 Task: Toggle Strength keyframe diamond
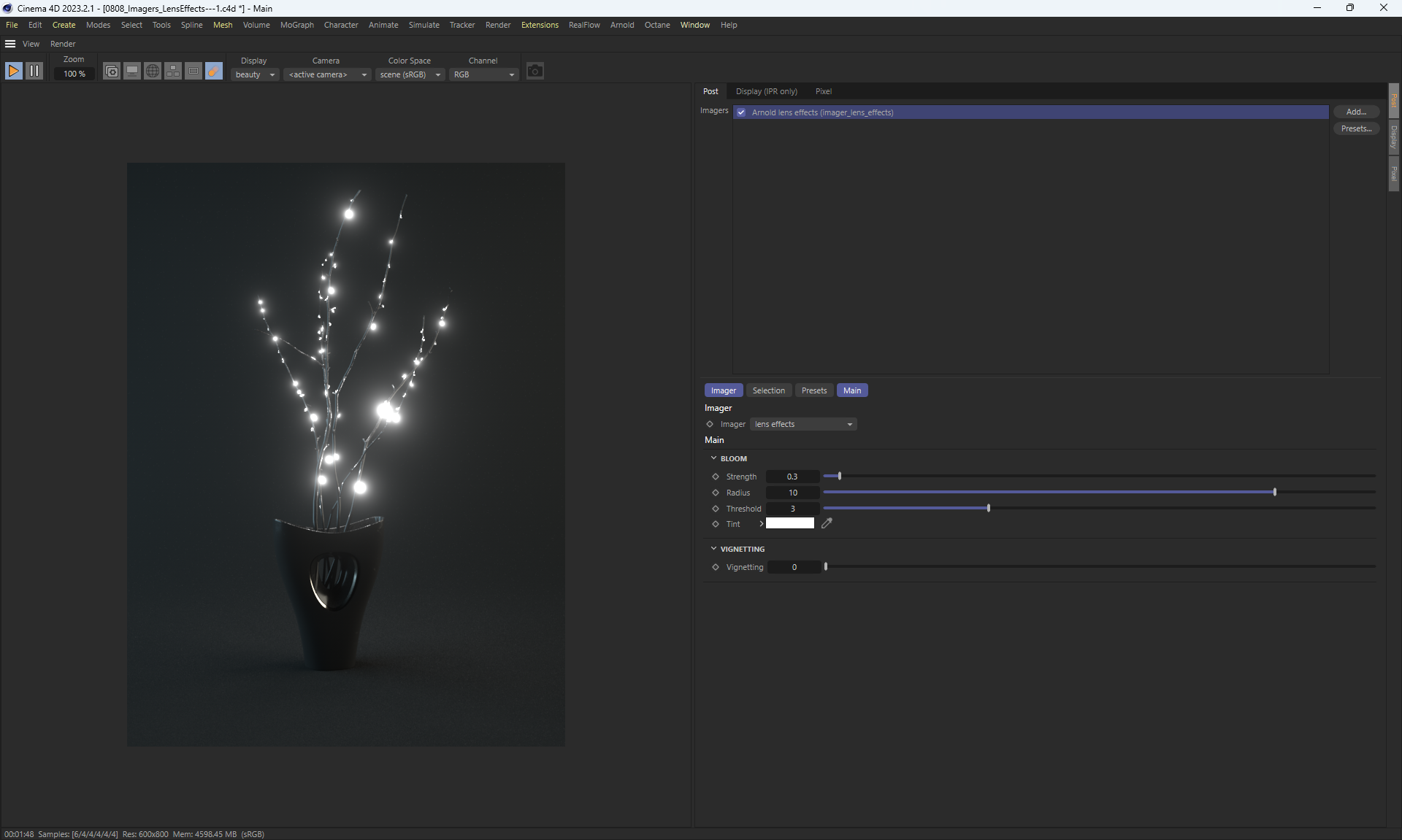[x=716, y=477]
